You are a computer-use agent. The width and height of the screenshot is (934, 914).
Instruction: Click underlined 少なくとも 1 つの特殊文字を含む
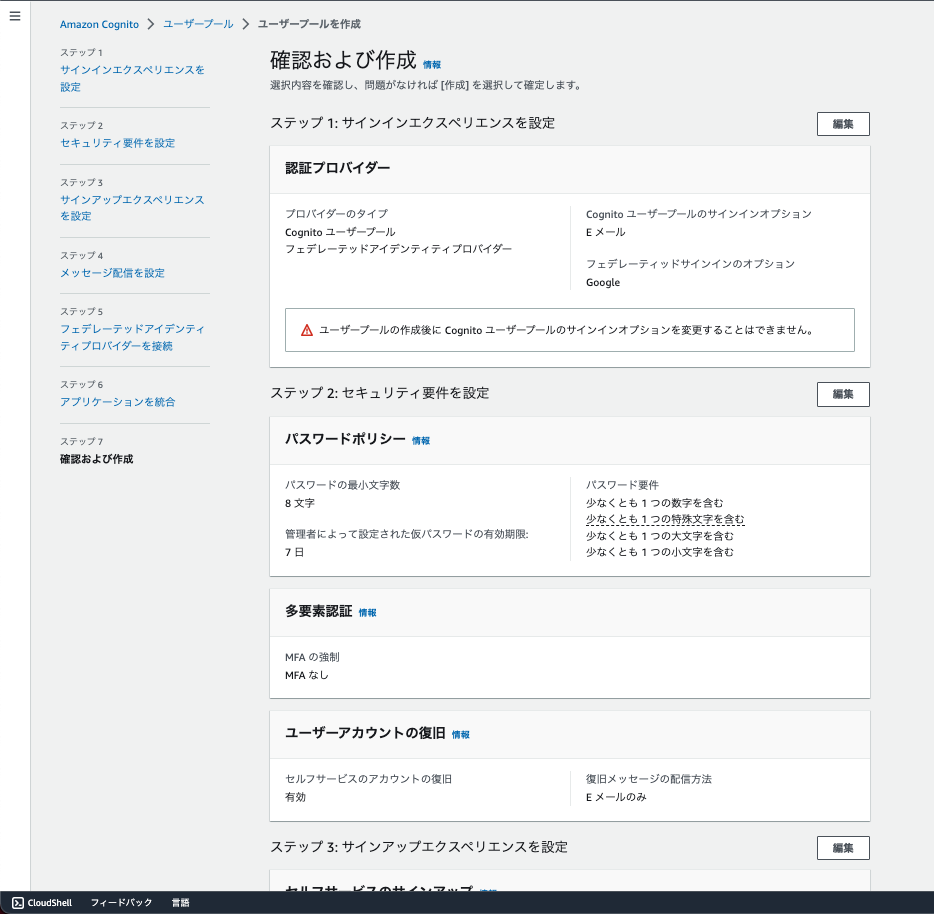(x=665, y=520)
